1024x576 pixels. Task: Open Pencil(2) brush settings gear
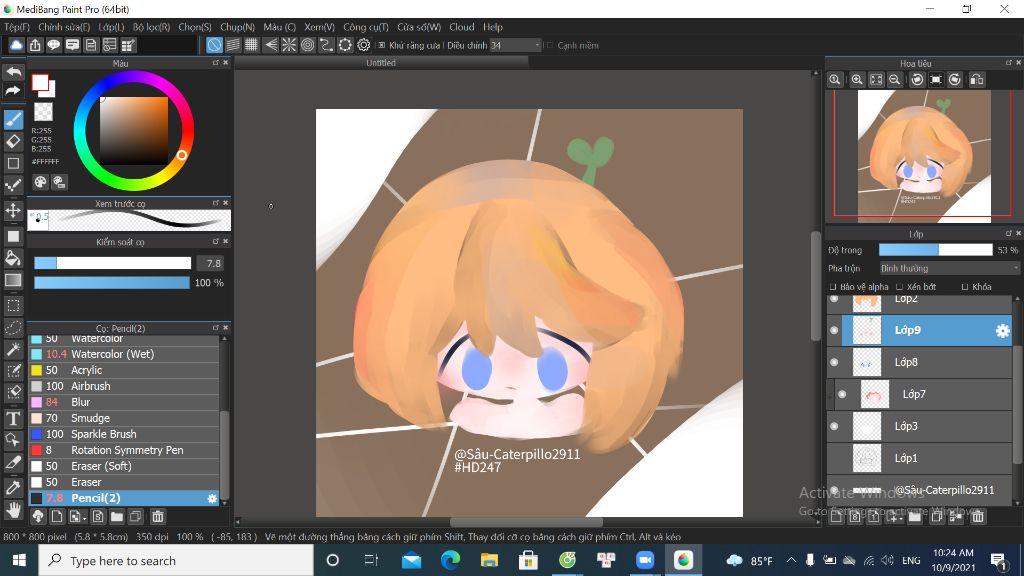[x=212, y=498]
